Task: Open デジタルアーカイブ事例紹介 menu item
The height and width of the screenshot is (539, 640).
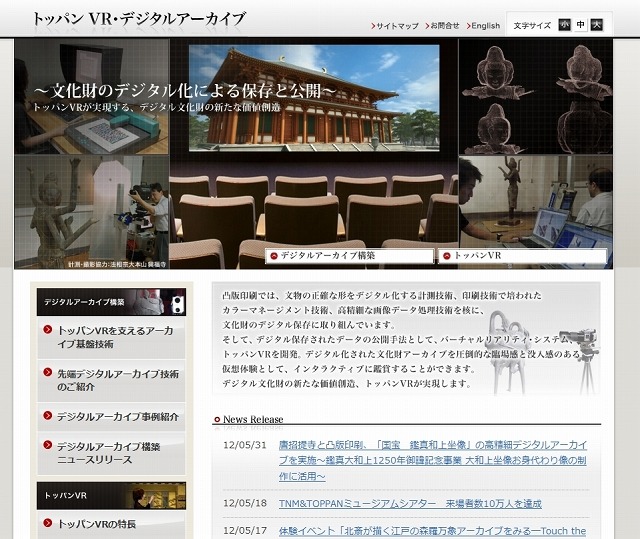Action: tap(111, 417)
